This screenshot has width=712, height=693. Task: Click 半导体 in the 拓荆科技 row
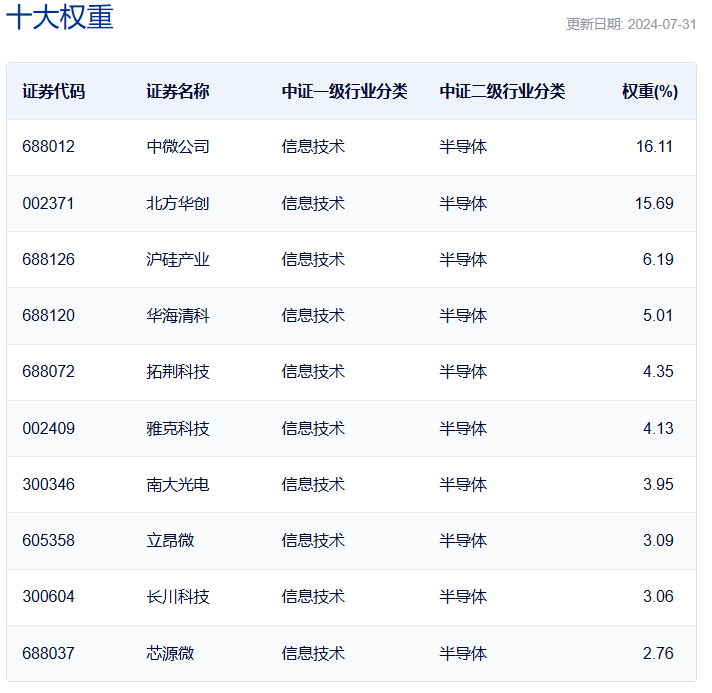coord(463,371)
